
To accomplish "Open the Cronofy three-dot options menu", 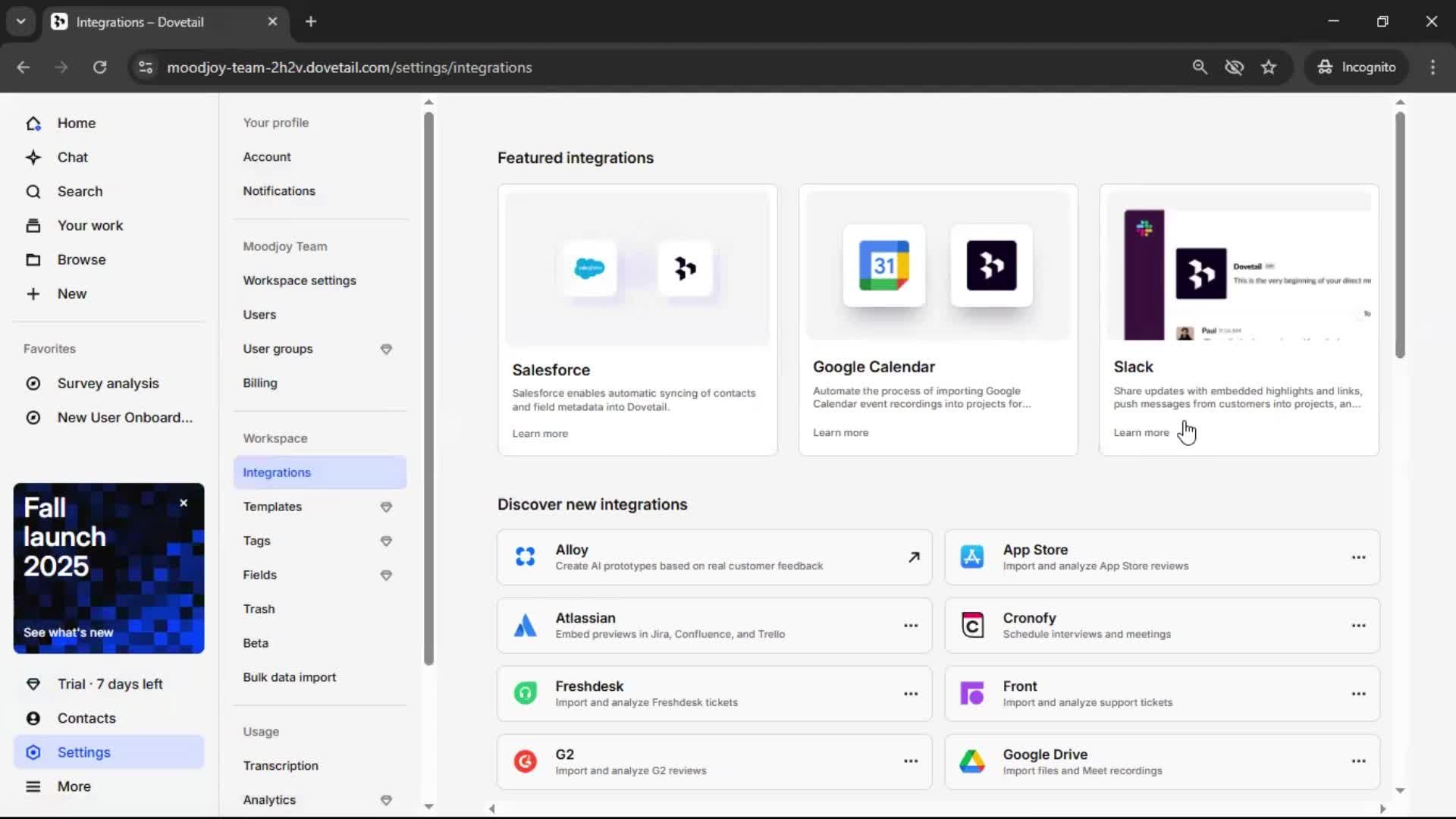I will coord(1358,626).
